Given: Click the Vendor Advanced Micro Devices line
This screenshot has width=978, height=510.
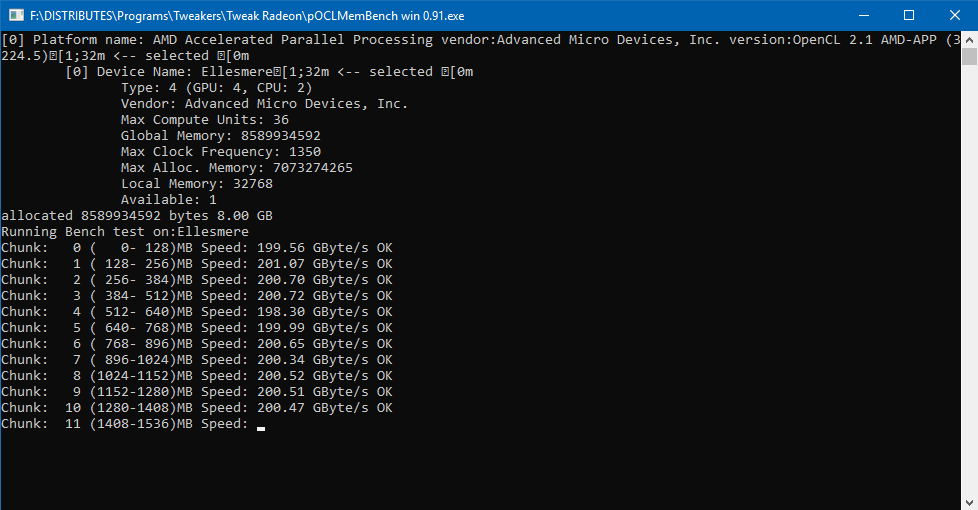Looking at the screenshot, I should (x=264, y=104).
